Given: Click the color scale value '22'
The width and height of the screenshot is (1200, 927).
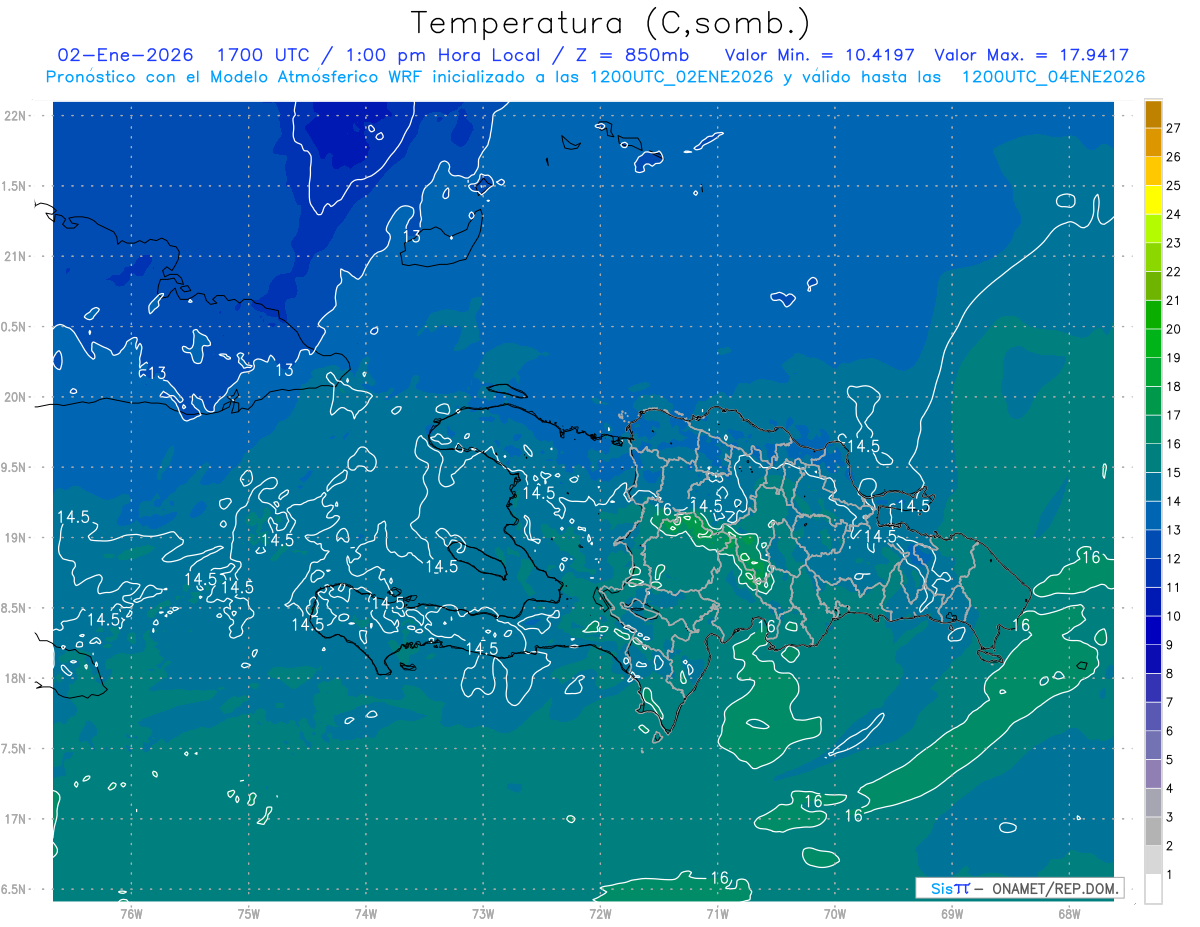Looking at the screenshot, I should pyautogui.click(x=1174, y=272).
